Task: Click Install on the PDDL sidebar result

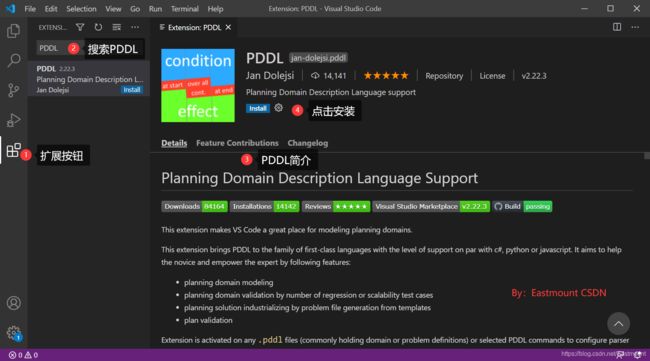Action: pos(132,90)
